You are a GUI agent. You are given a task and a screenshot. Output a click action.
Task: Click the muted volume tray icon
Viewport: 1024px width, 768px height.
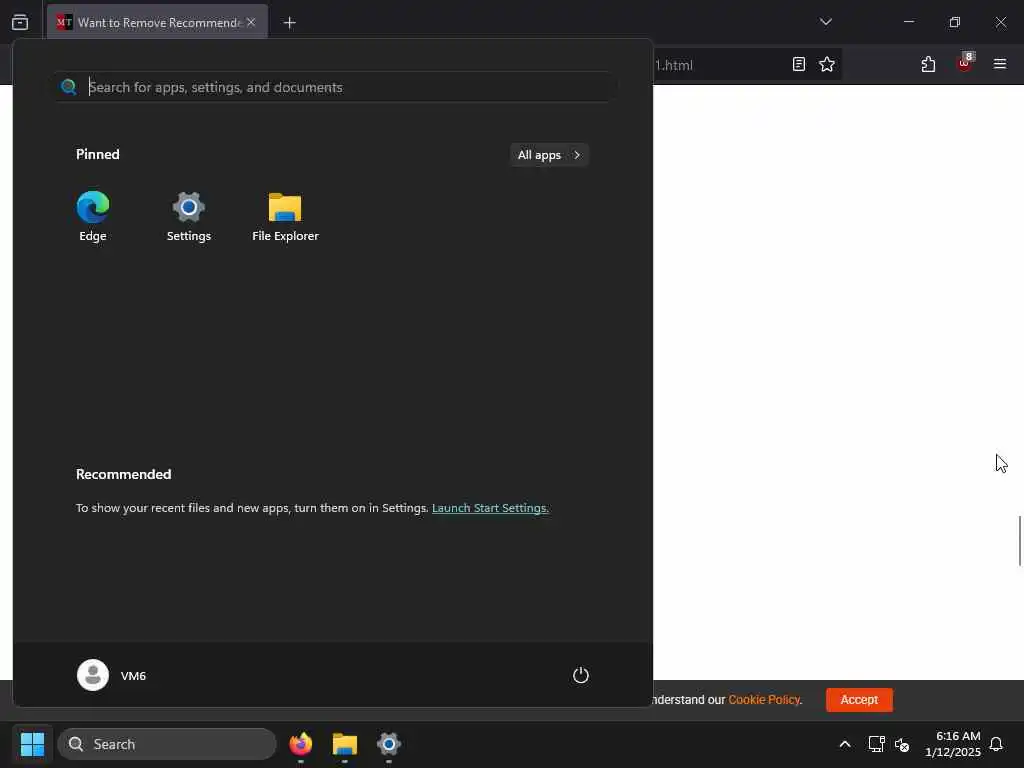(x=902, y=744)
